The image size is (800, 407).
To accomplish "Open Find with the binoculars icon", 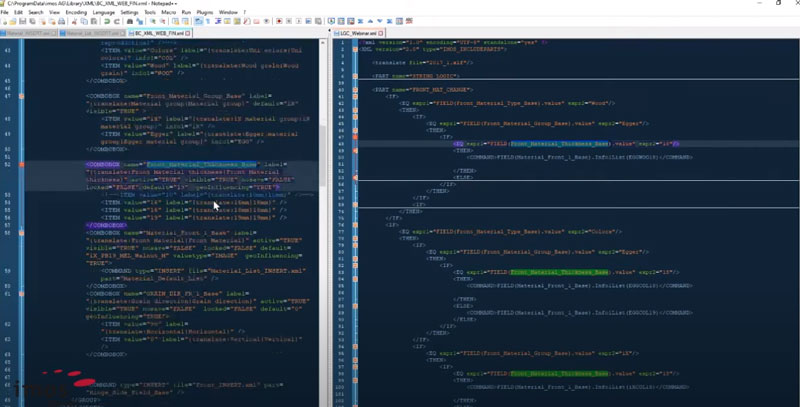I will click(130, 21).
